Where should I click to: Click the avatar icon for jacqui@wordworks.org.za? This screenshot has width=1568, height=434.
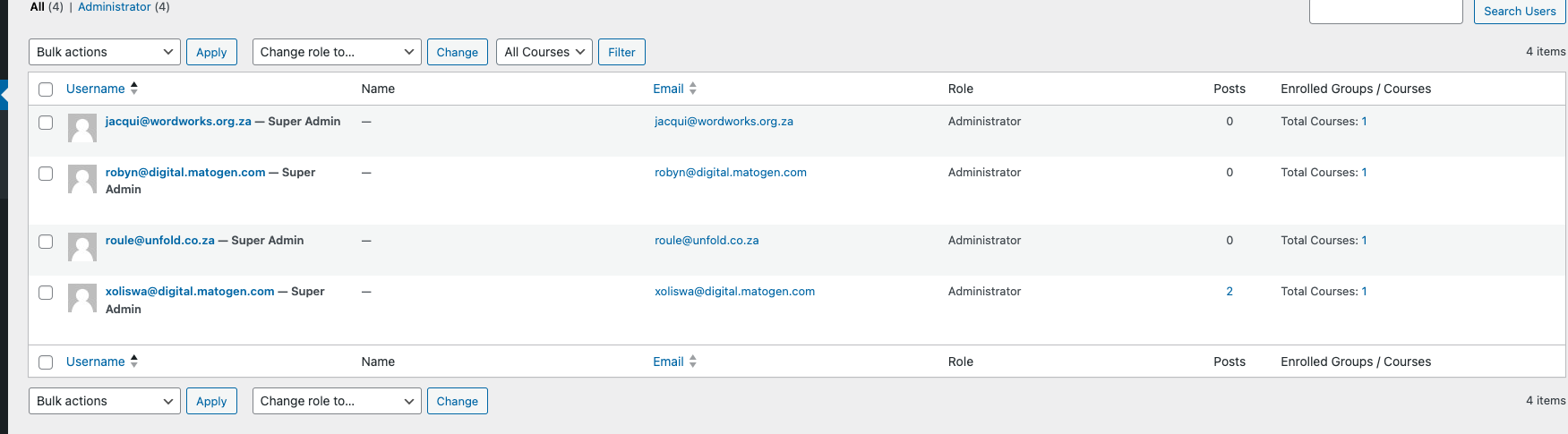pos(82,128)
